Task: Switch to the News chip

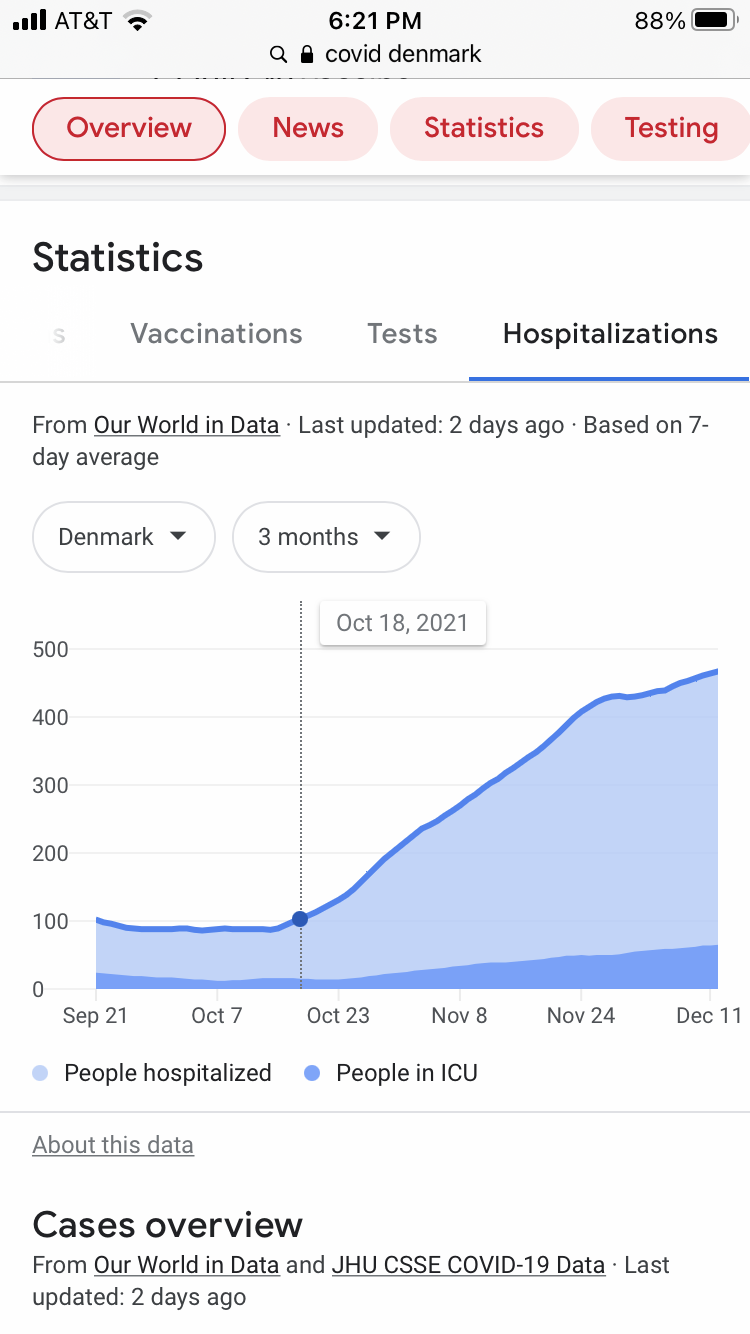Action: tap(308, 128)
